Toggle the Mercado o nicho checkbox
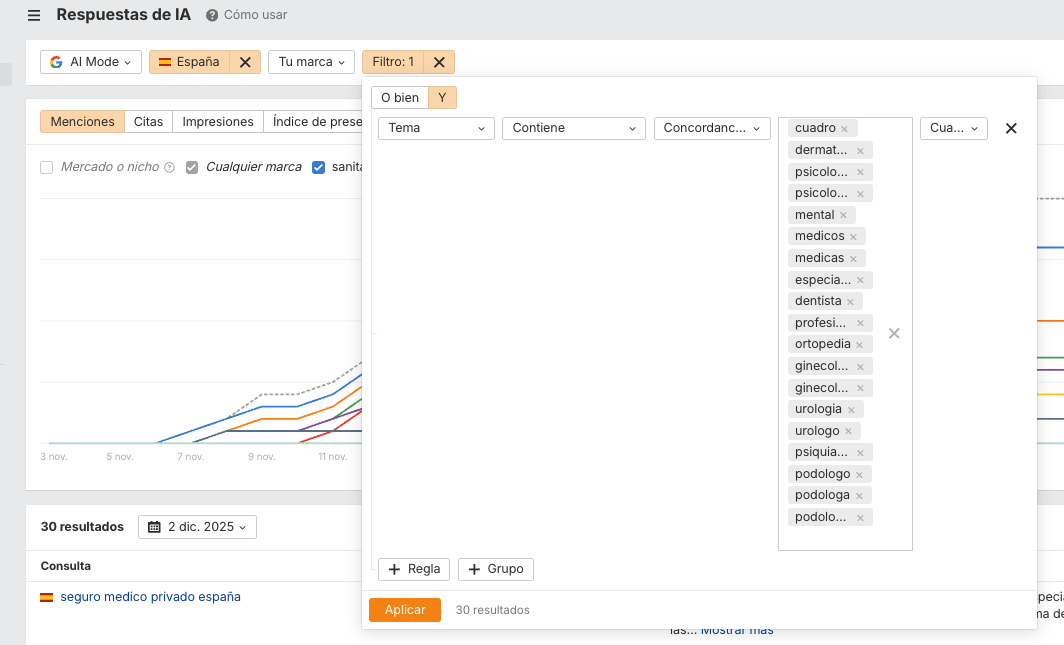Screen dimensions: 1064x645 (47, 168)
